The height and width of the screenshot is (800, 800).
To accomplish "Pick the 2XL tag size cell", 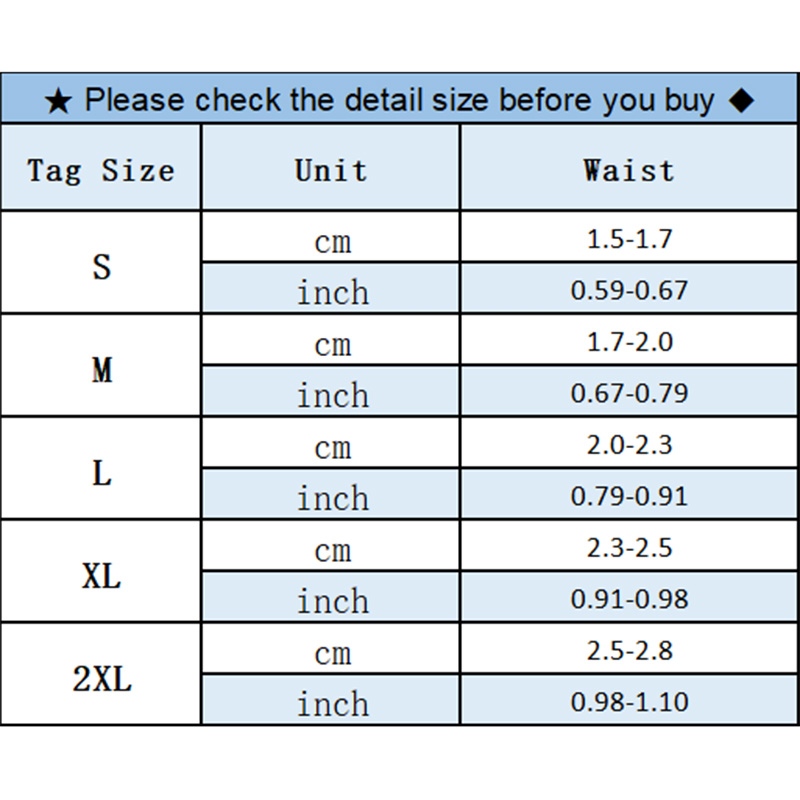I will click(101, 679).
